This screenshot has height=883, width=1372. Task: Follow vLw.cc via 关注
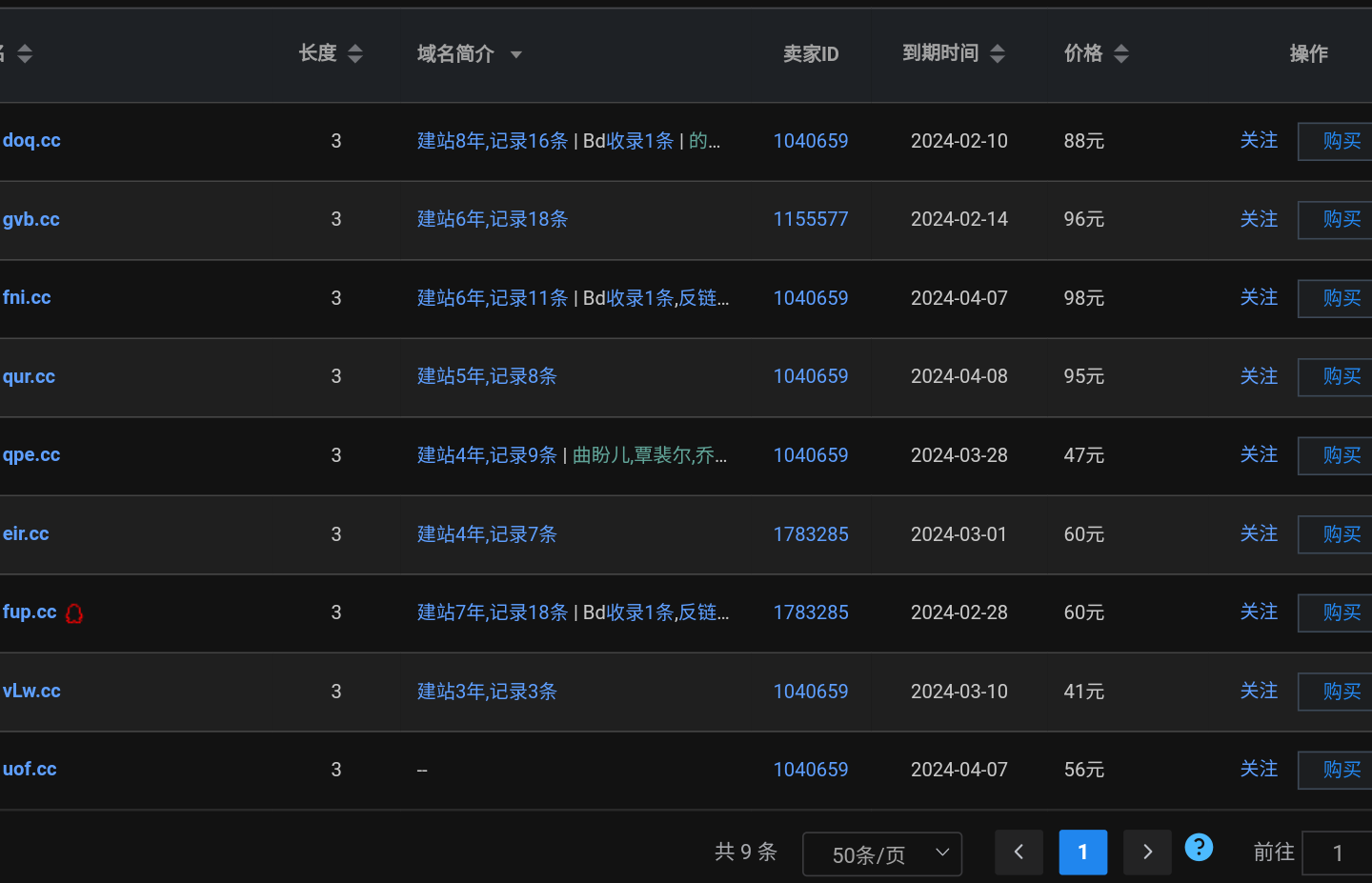(1259, 691)
